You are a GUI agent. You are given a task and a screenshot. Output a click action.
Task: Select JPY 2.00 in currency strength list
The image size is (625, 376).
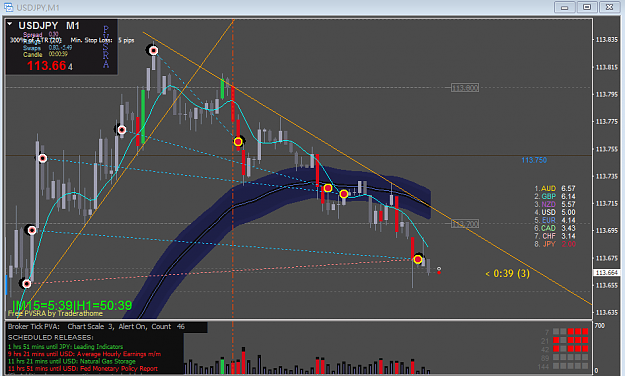(x=555, y=244)
